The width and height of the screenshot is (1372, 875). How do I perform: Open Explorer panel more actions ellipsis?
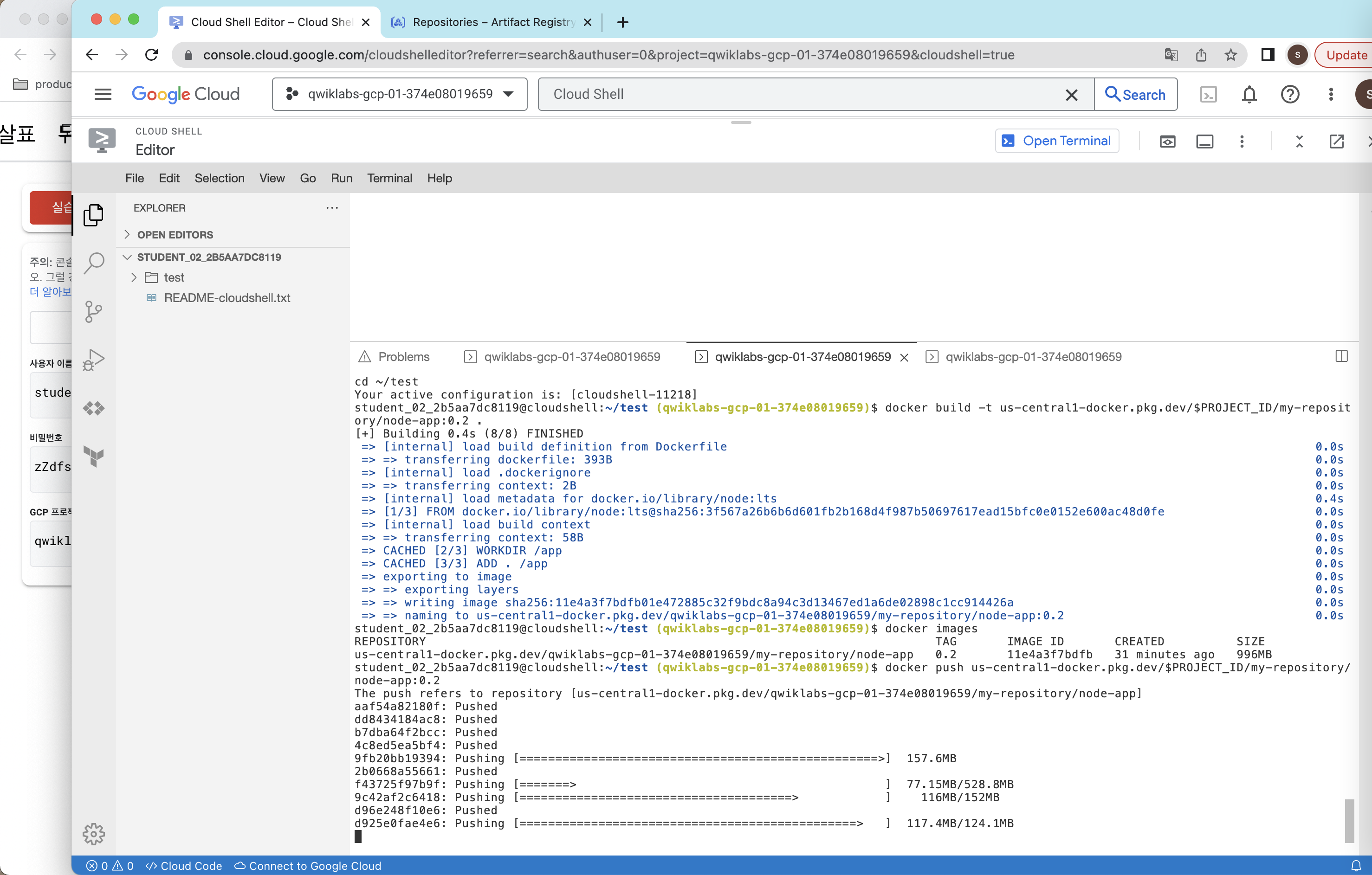tap(332, 208)
